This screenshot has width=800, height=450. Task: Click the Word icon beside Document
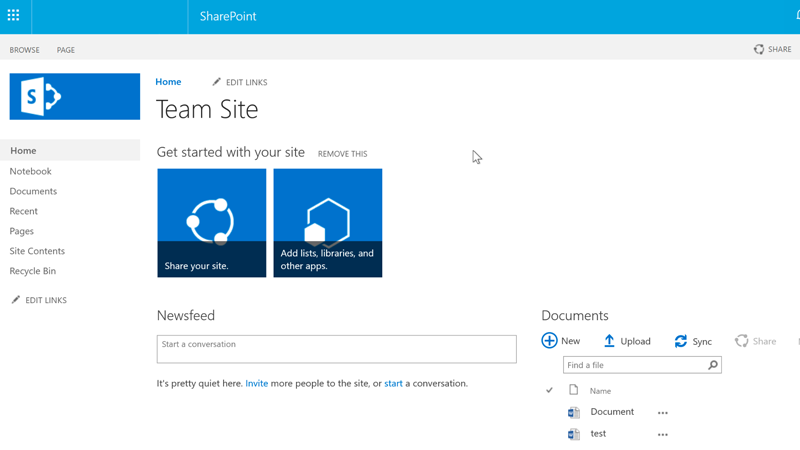coord(573,412)
